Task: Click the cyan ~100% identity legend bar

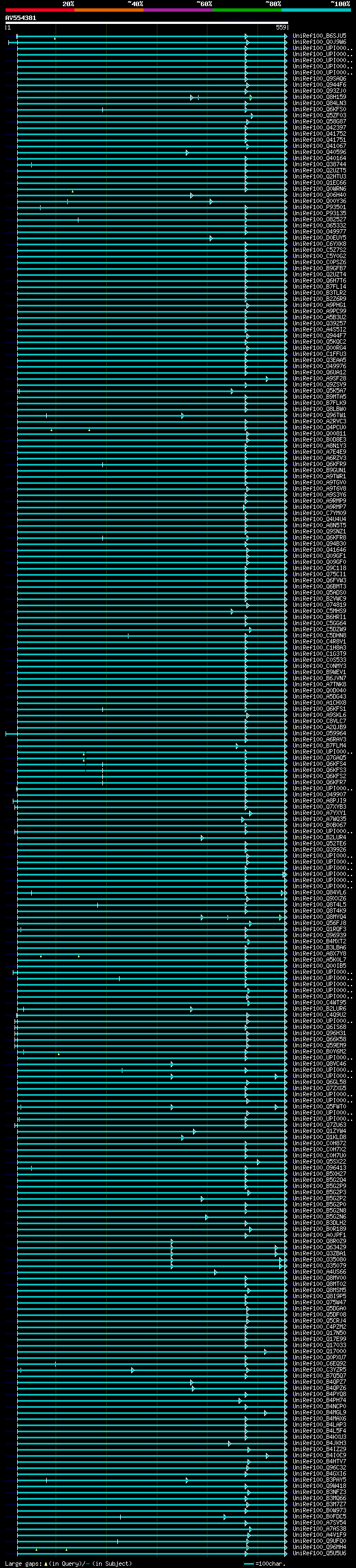Action: pos(317,10)
